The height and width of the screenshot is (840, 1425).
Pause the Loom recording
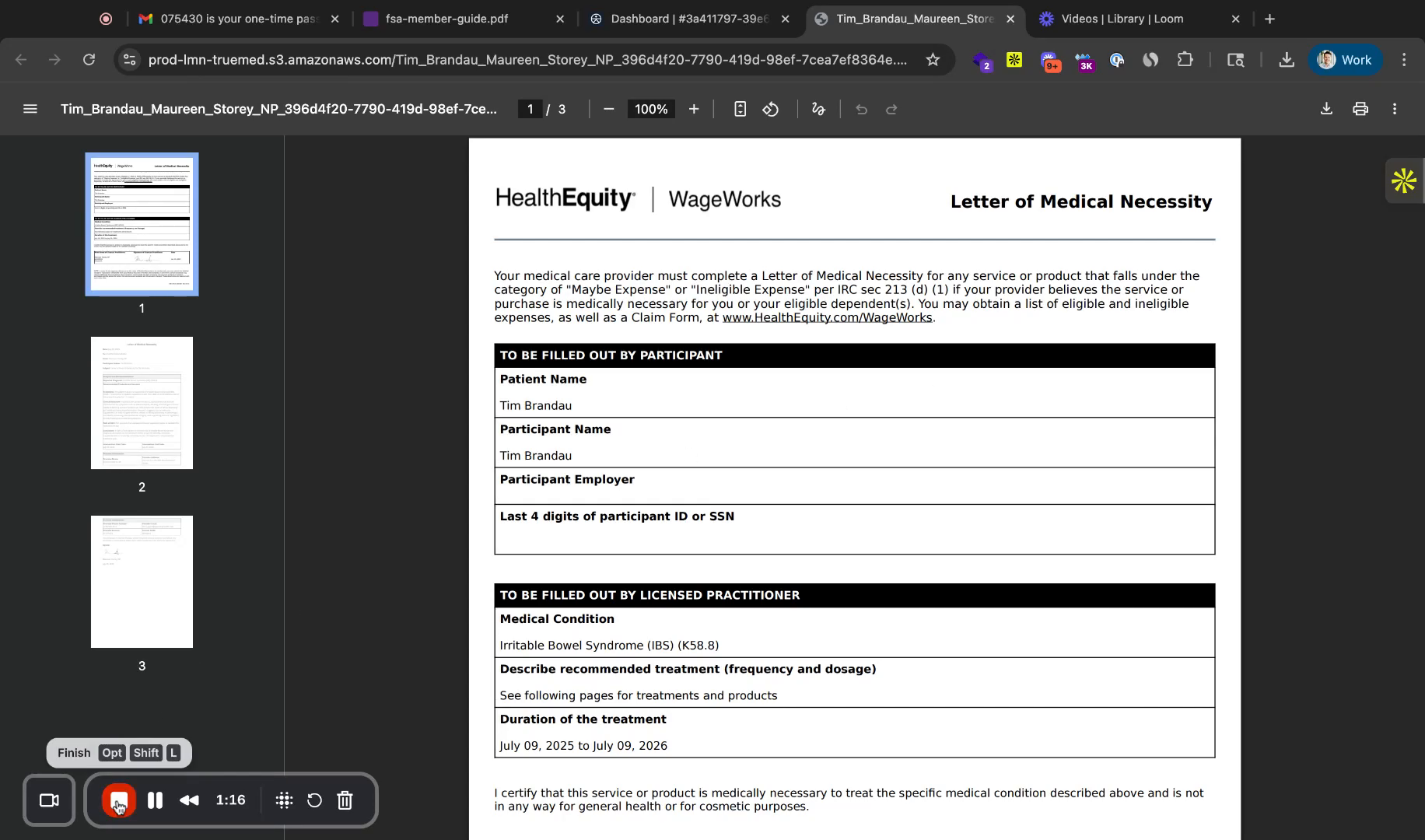point(155,800)
